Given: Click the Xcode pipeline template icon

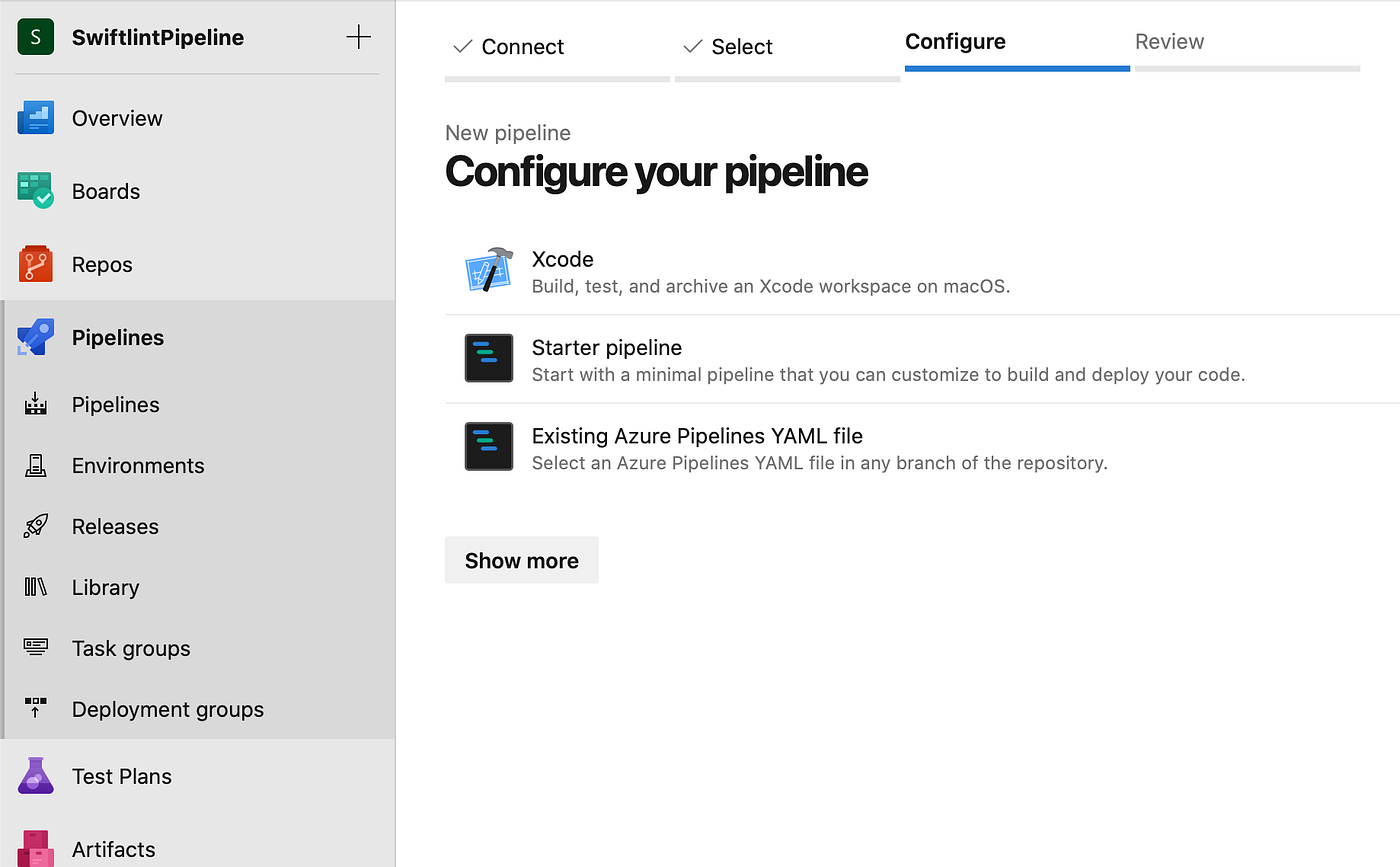Looking at the screenshot, I should (488, 268).
